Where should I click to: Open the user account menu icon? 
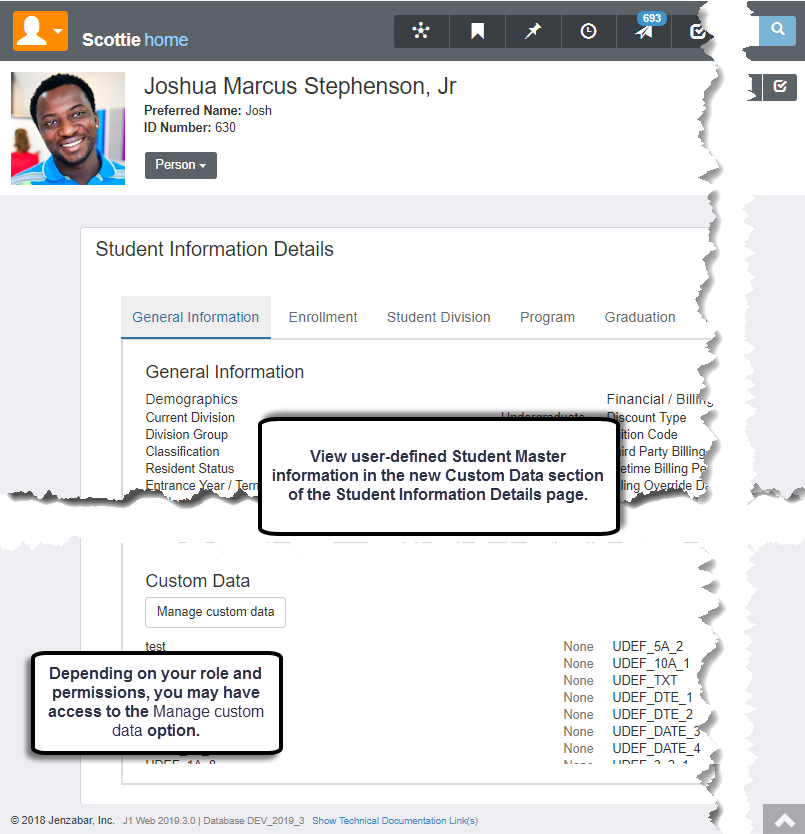(40, 32)
